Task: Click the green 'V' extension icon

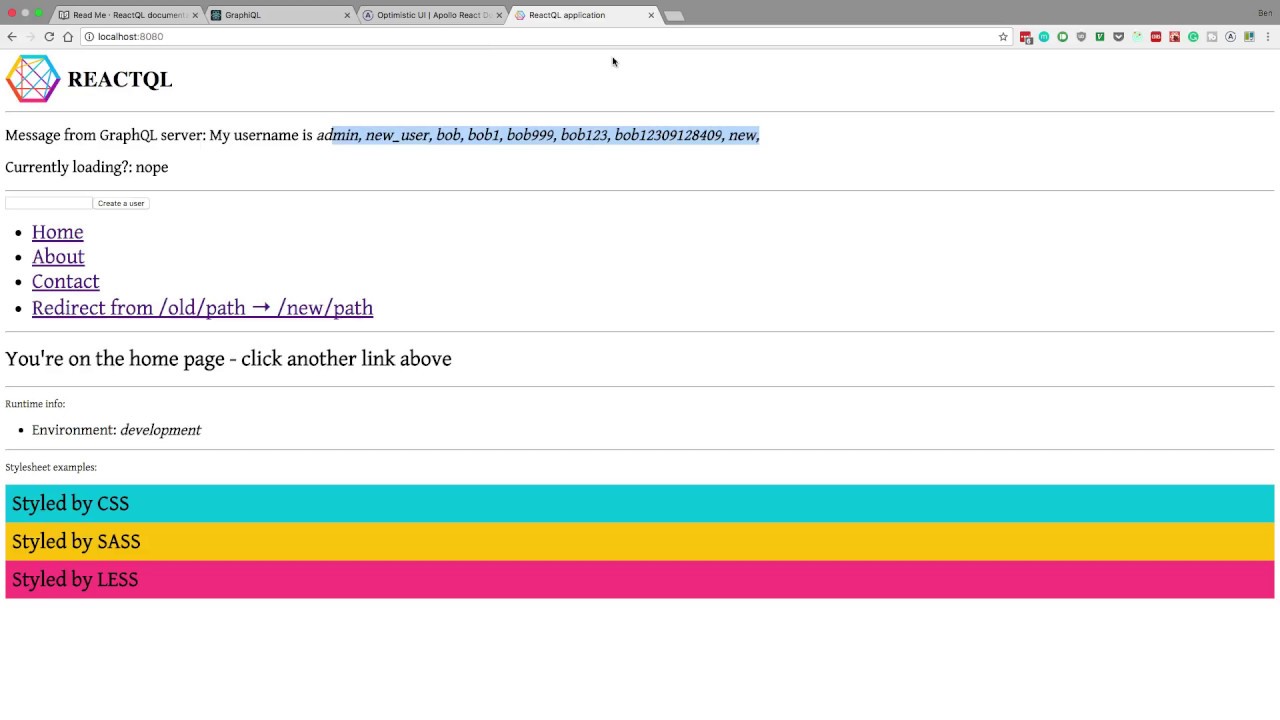Action: pos(1100,37)
